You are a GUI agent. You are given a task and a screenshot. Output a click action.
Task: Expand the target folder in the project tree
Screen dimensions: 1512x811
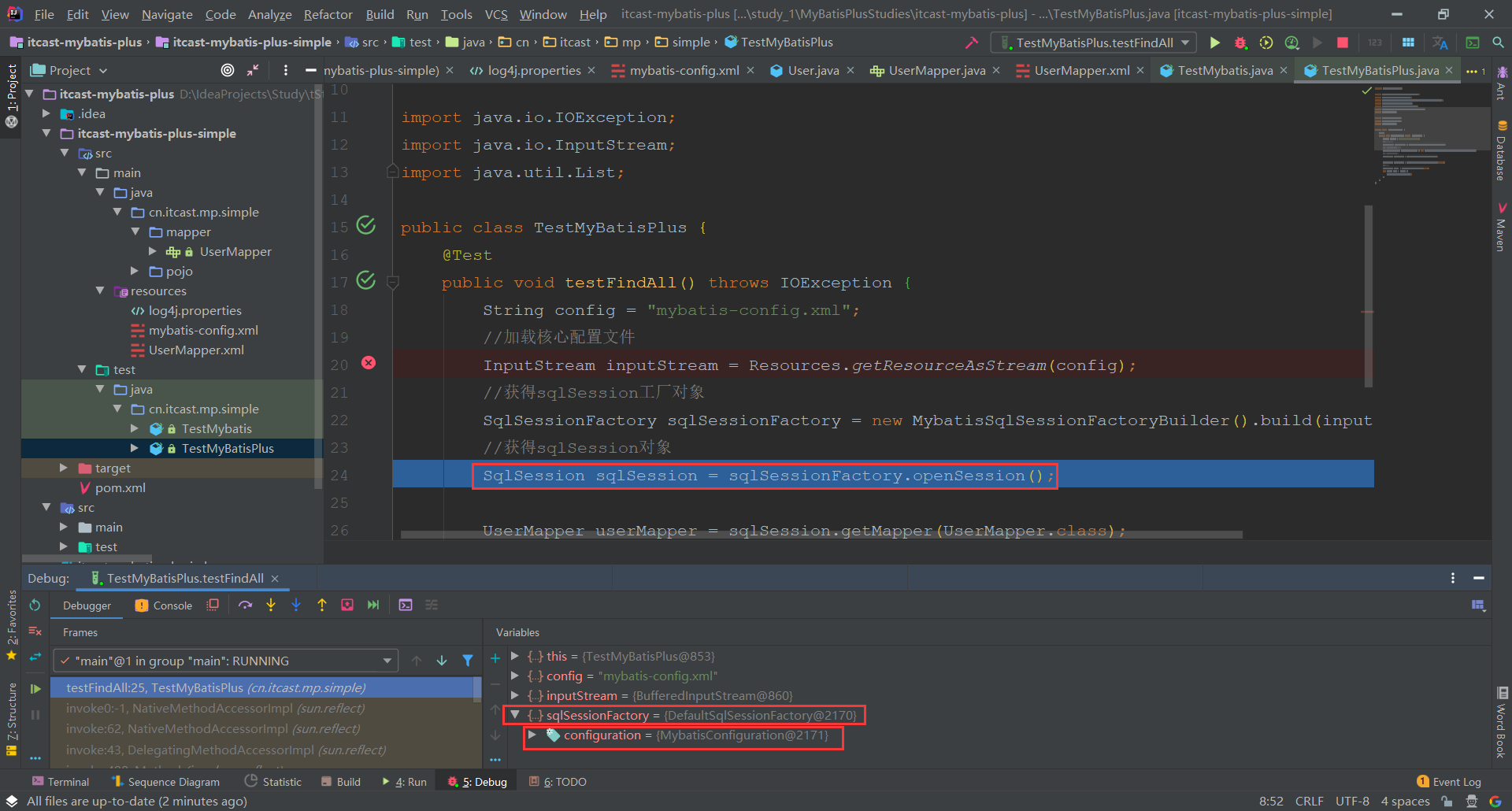click(64, 468)
